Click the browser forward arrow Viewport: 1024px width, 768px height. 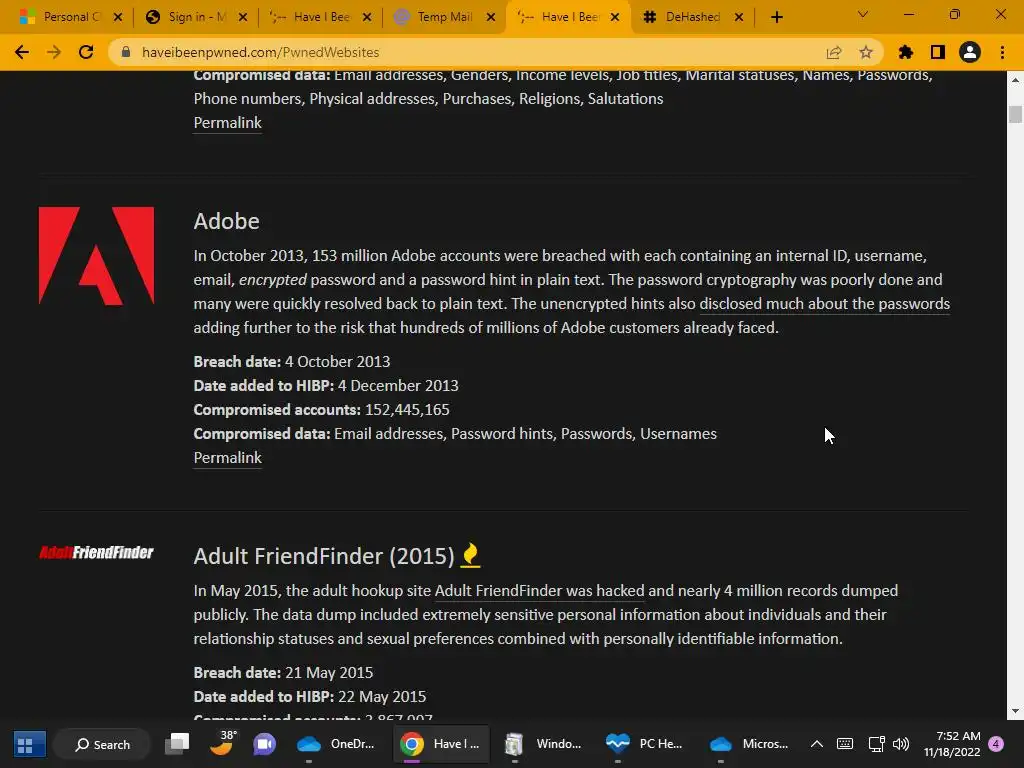pos(54,52)
